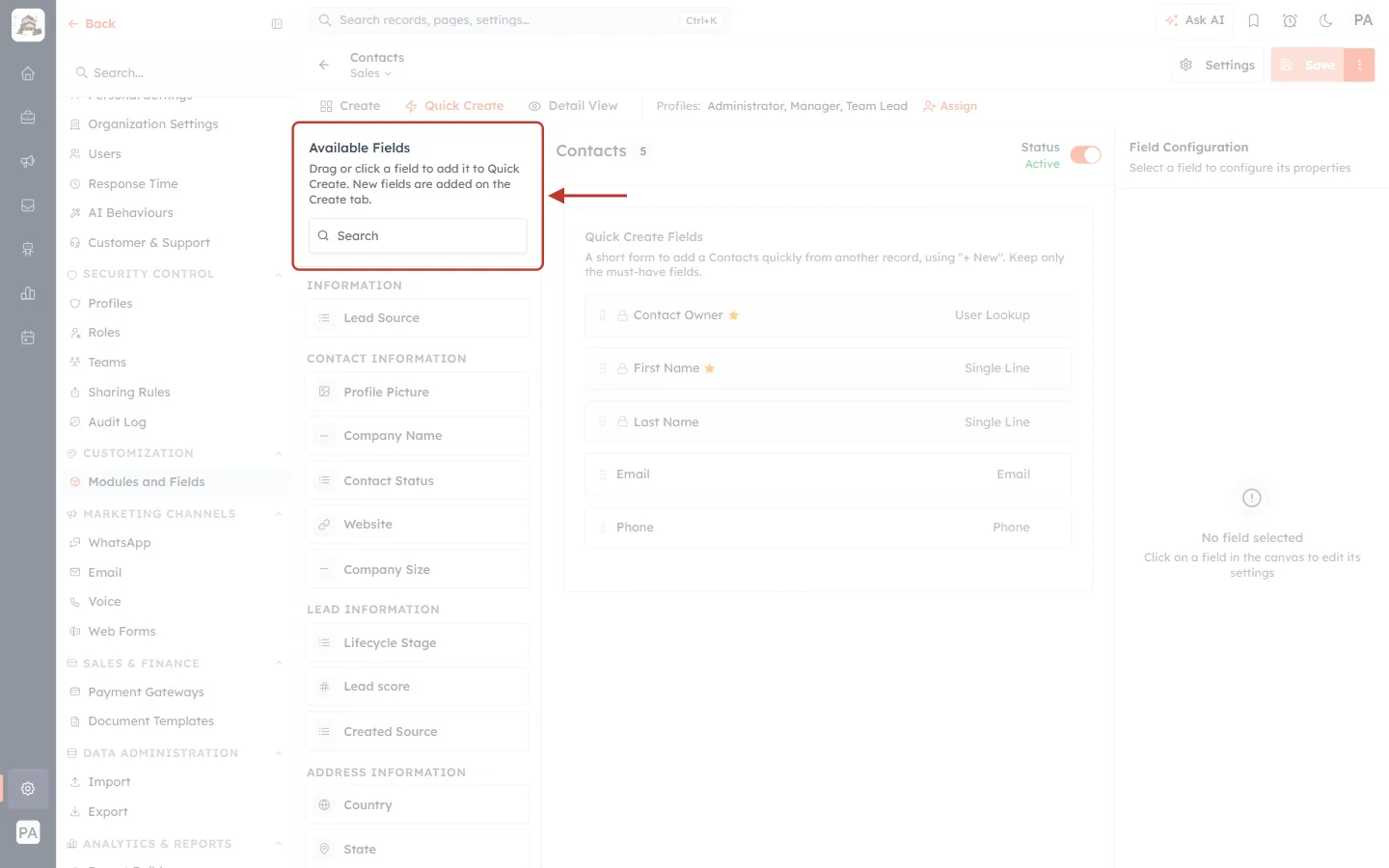
Task: Click the bookmark icon in top bar
Action: pyautogui.click(x=1254, y=20)
